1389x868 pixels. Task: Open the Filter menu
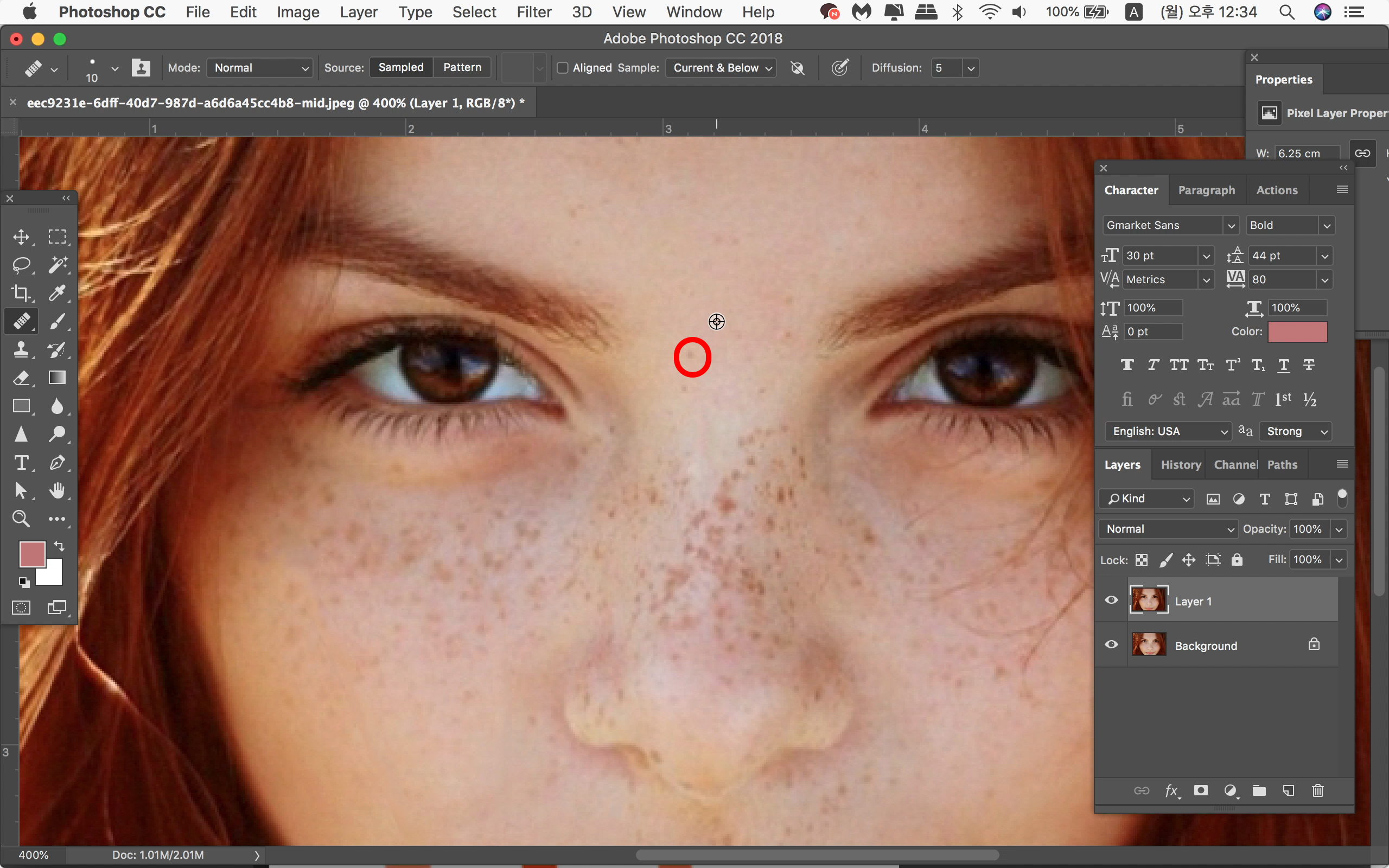click(x=533, y=12)
